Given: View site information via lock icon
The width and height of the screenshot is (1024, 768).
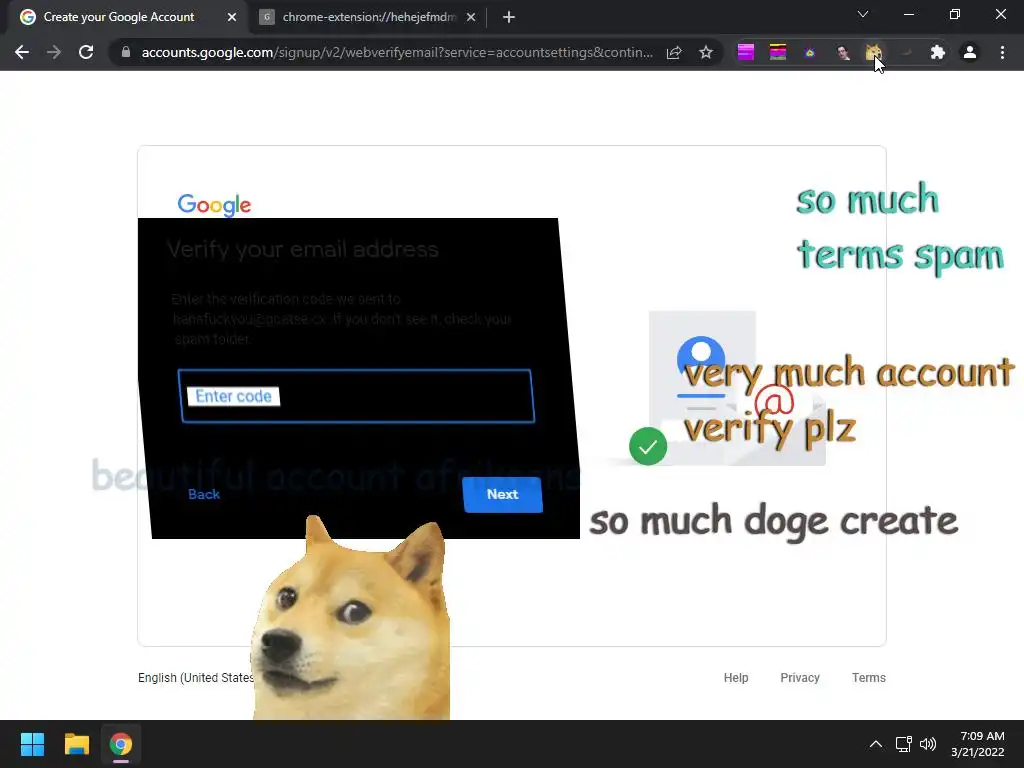Looking at the screenshot, I should click(x=126, y=52).
